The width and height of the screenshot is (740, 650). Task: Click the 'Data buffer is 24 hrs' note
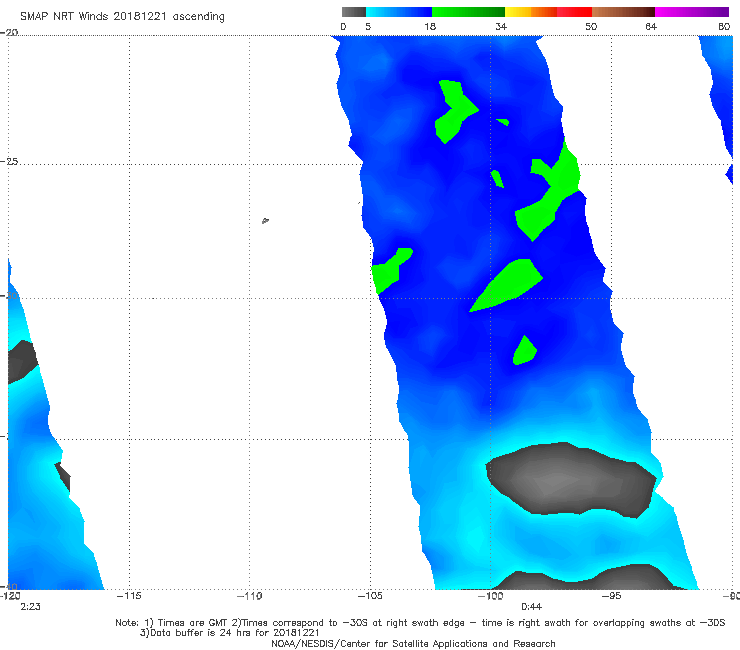tap(229, 633)
